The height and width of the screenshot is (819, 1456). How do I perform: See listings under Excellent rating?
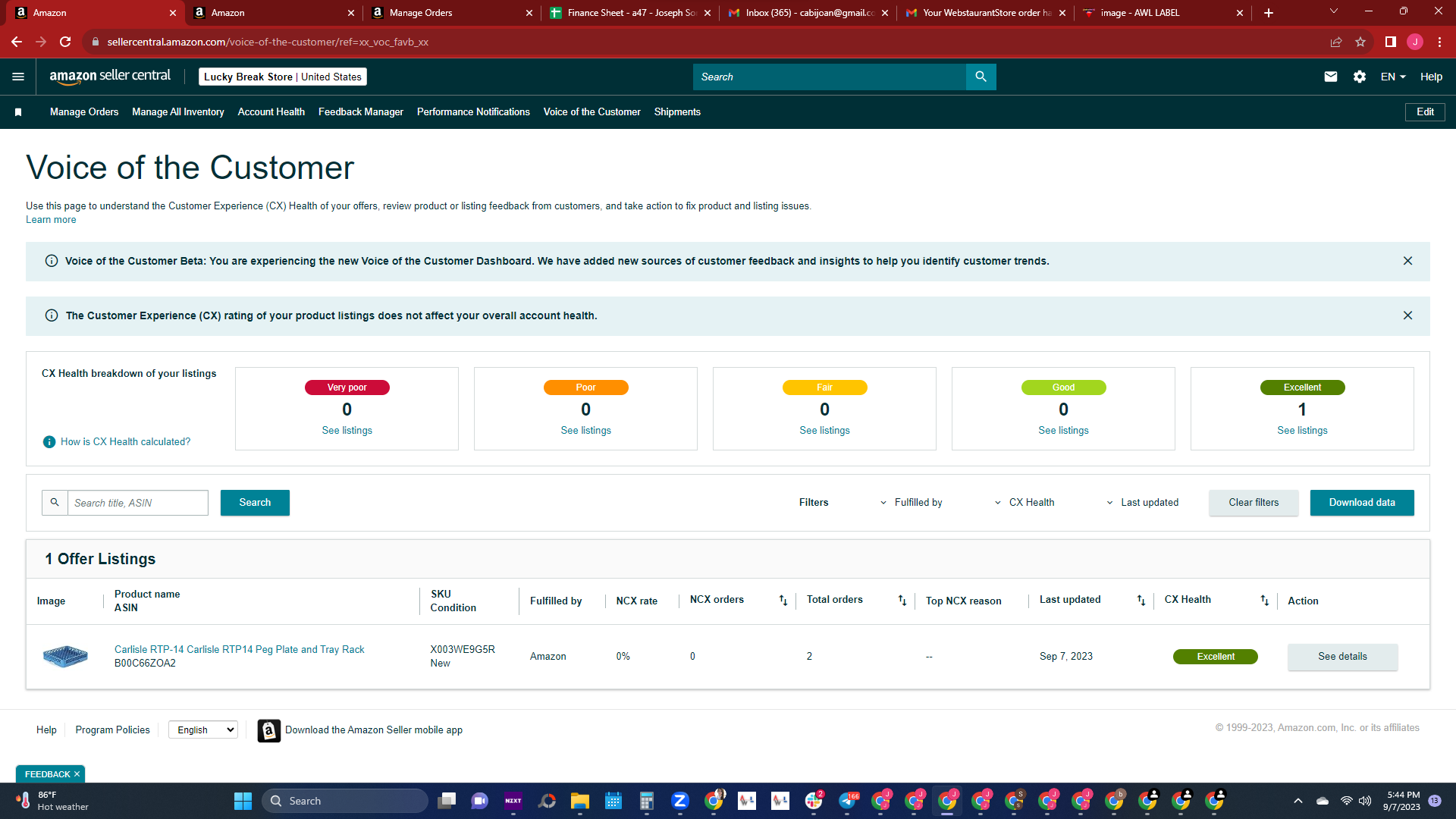1302,431
